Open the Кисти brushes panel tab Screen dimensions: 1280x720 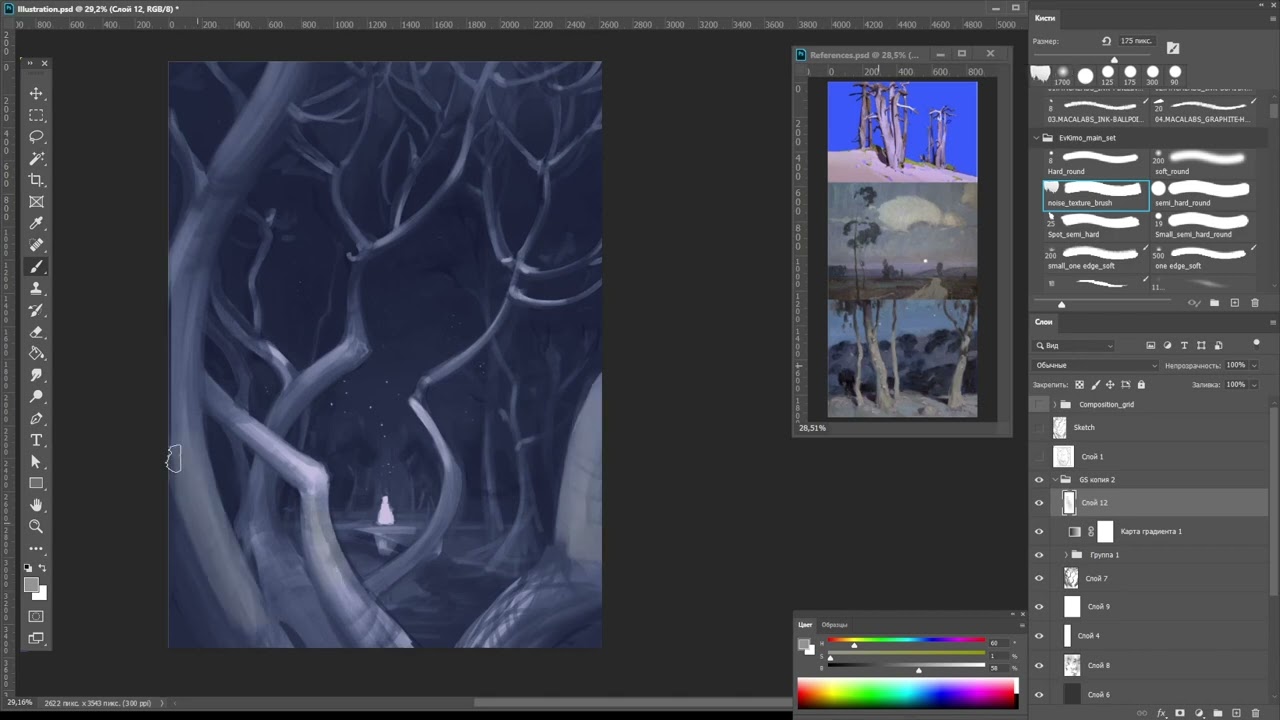click(1045, 18)
